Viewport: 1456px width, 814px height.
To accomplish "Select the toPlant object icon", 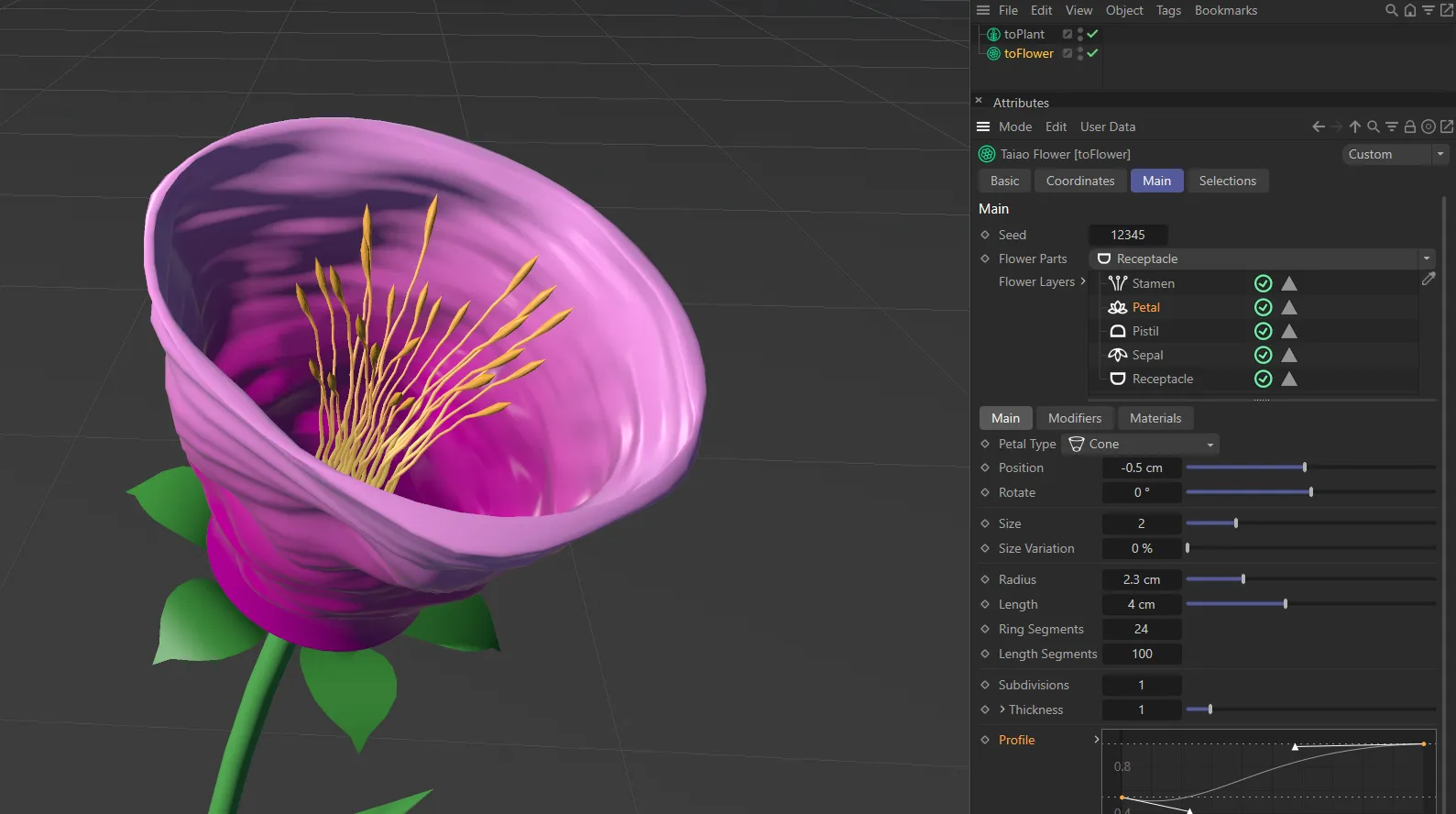I will point(993,34).
